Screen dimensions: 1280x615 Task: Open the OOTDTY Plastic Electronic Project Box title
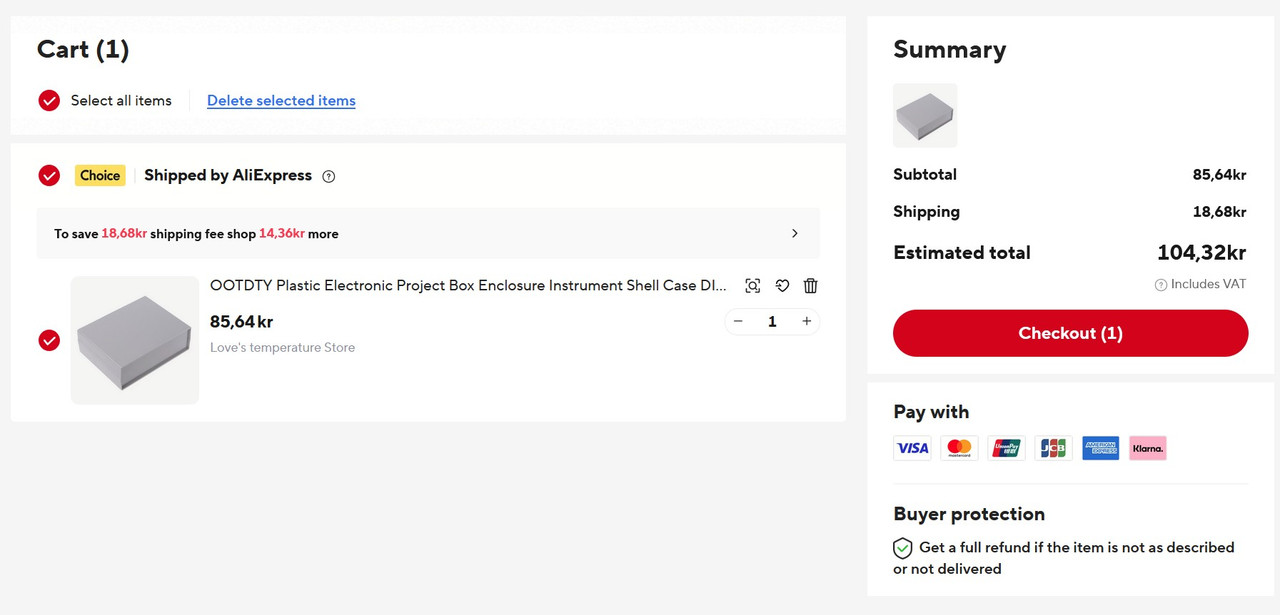(468, 286)
